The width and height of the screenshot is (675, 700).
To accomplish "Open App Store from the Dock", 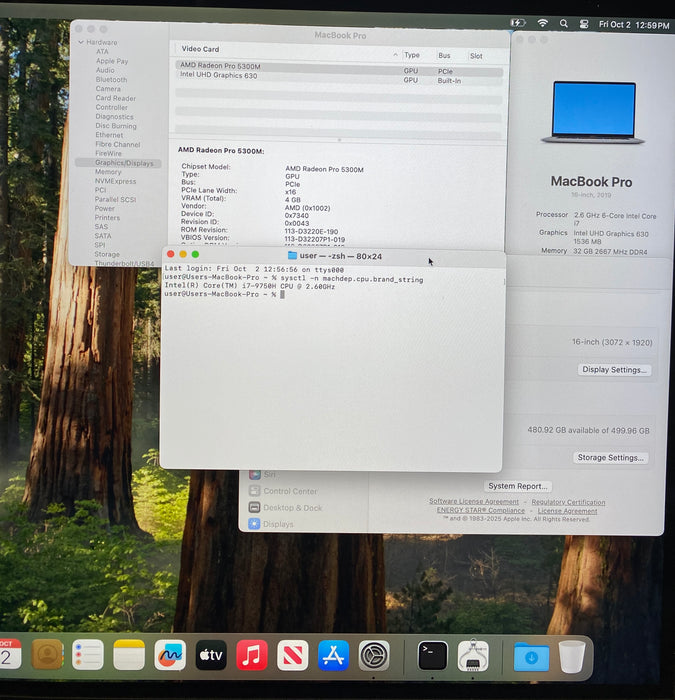I will [333, 654].
